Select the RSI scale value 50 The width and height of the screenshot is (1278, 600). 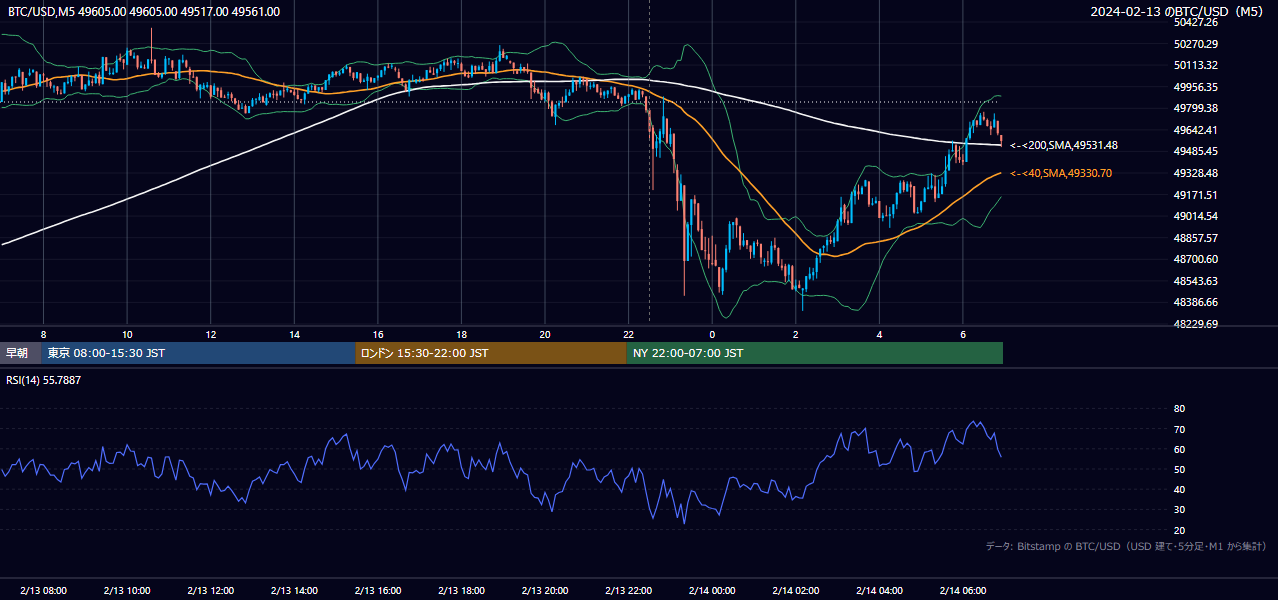click(1179, 469)
